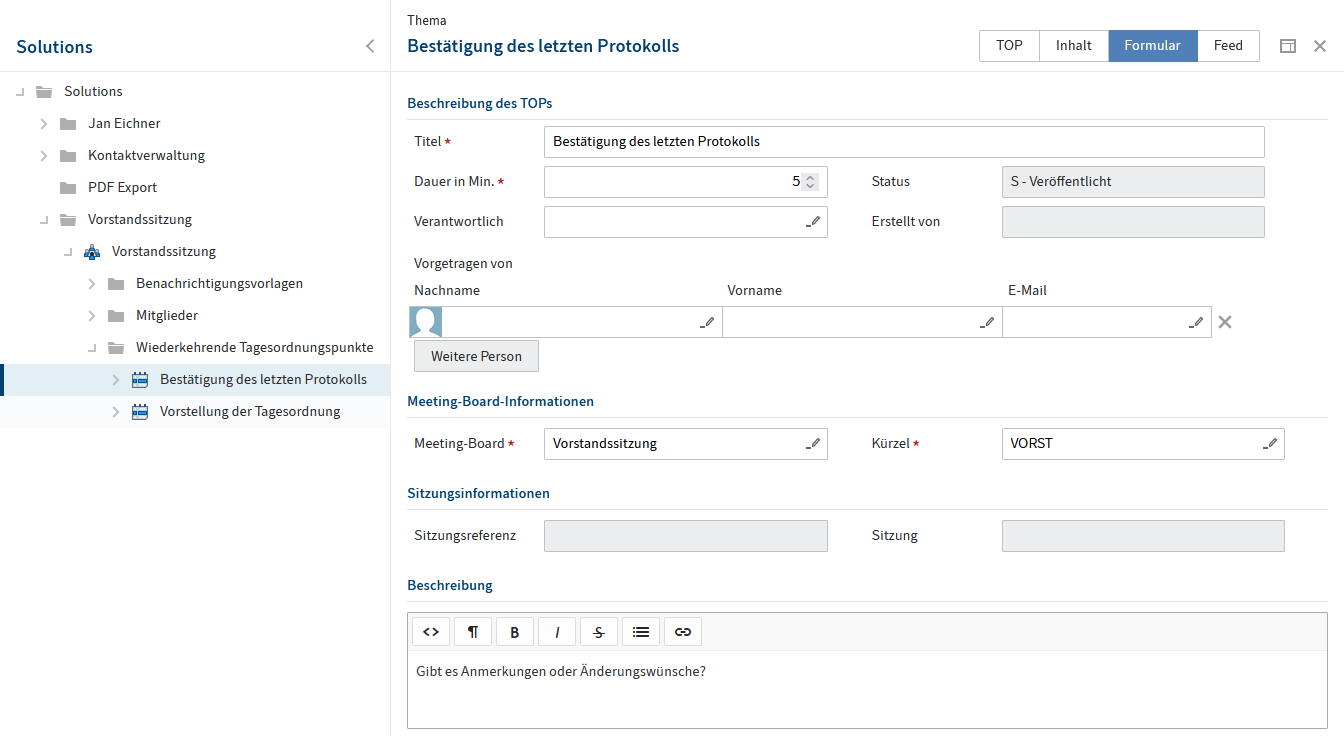The image size is (1344, 736).
Task: Remove the Vorgetragen von person row
Action: 1225,322
